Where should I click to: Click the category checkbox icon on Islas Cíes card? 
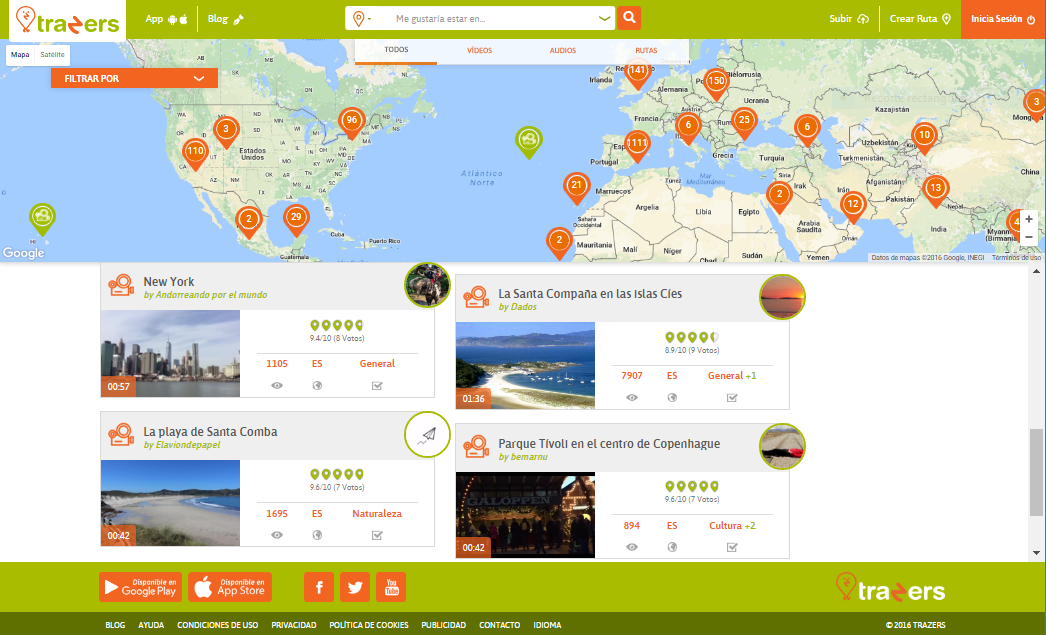[732, 398]
